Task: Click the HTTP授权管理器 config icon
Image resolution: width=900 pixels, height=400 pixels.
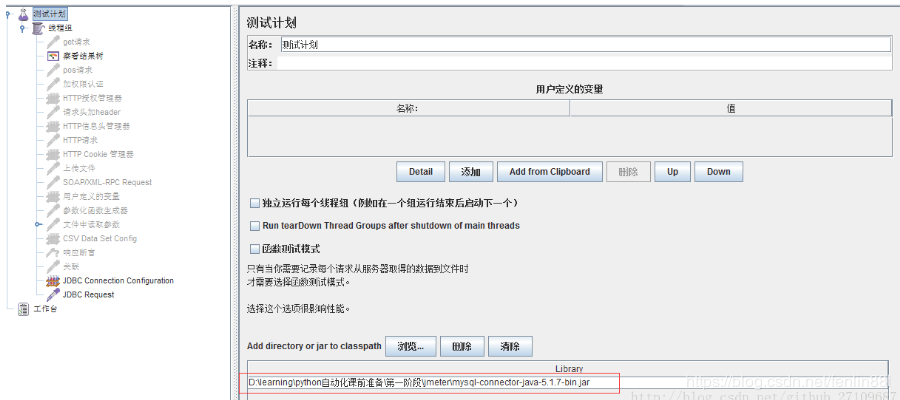Action: (53, 98)
